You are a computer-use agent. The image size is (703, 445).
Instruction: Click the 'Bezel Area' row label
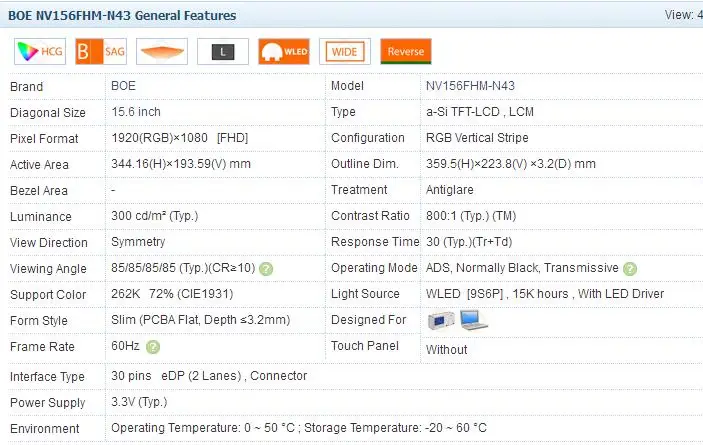pos(39,190)
